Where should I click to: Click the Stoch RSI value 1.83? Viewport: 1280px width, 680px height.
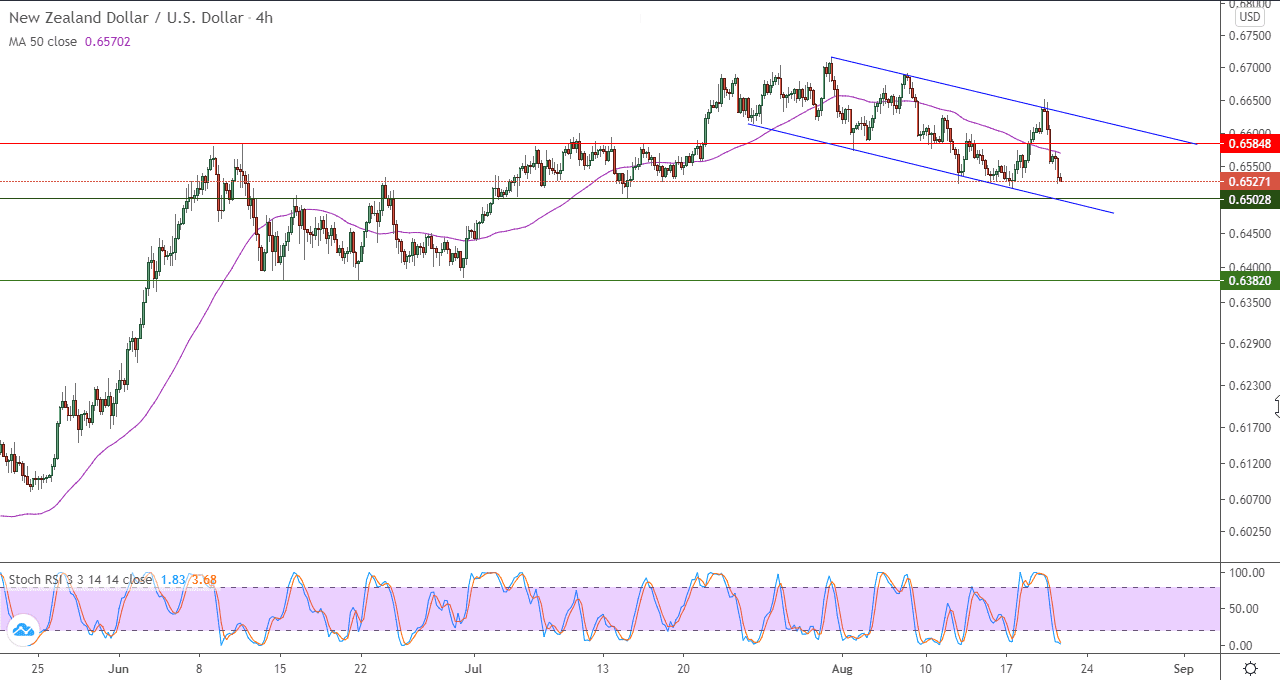pyautogui.click(x=171, y=580)
